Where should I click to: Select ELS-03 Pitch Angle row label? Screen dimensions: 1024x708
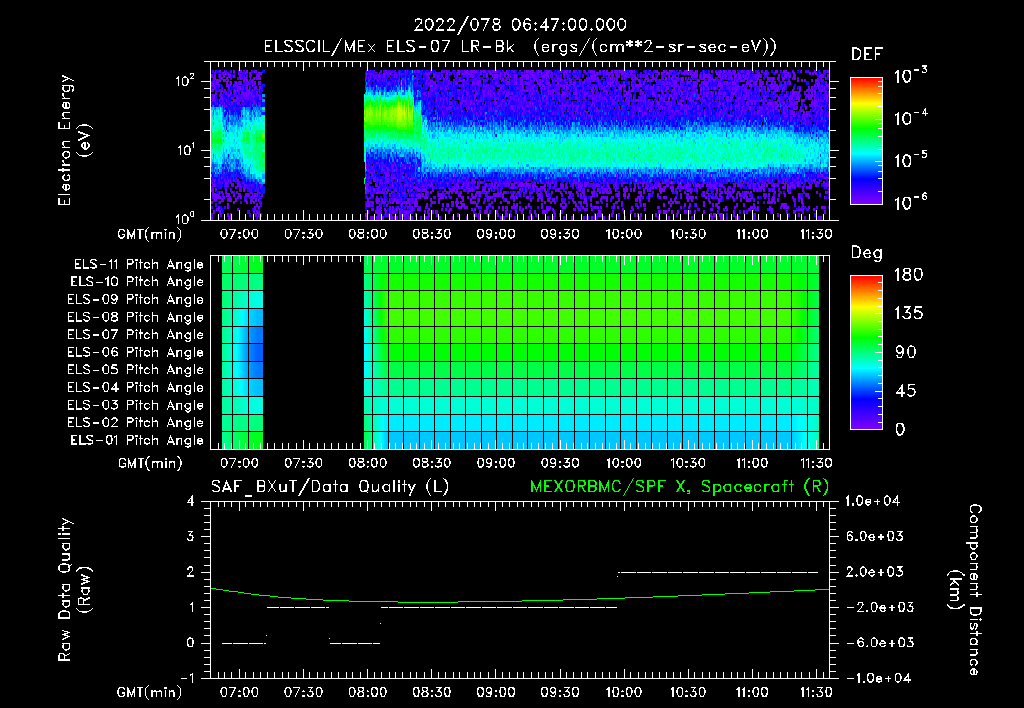coord(135,405)
